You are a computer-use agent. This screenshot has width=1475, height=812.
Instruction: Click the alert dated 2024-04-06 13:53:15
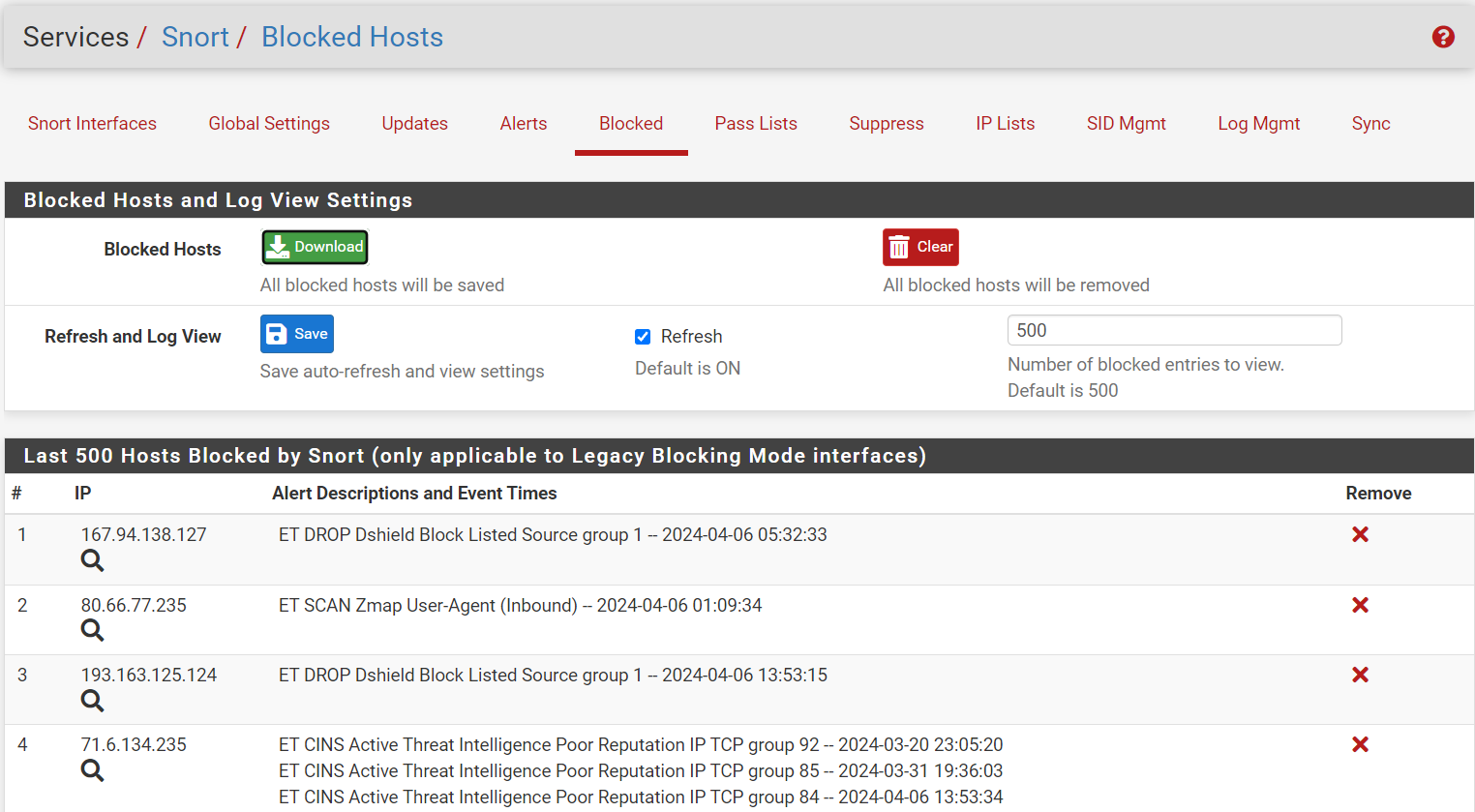553,675
